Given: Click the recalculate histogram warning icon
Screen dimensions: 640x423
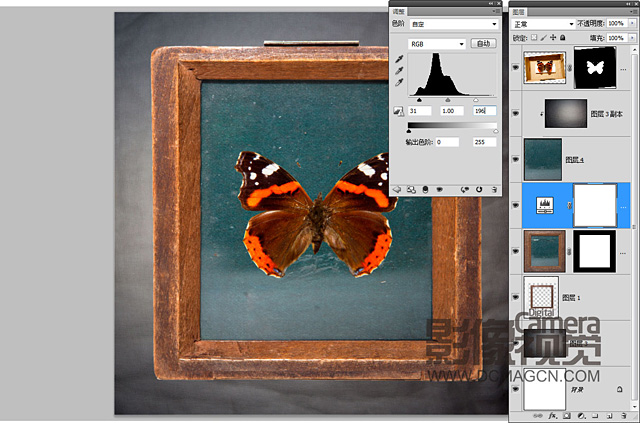Looking at the screenshot, I should point(398,111).
